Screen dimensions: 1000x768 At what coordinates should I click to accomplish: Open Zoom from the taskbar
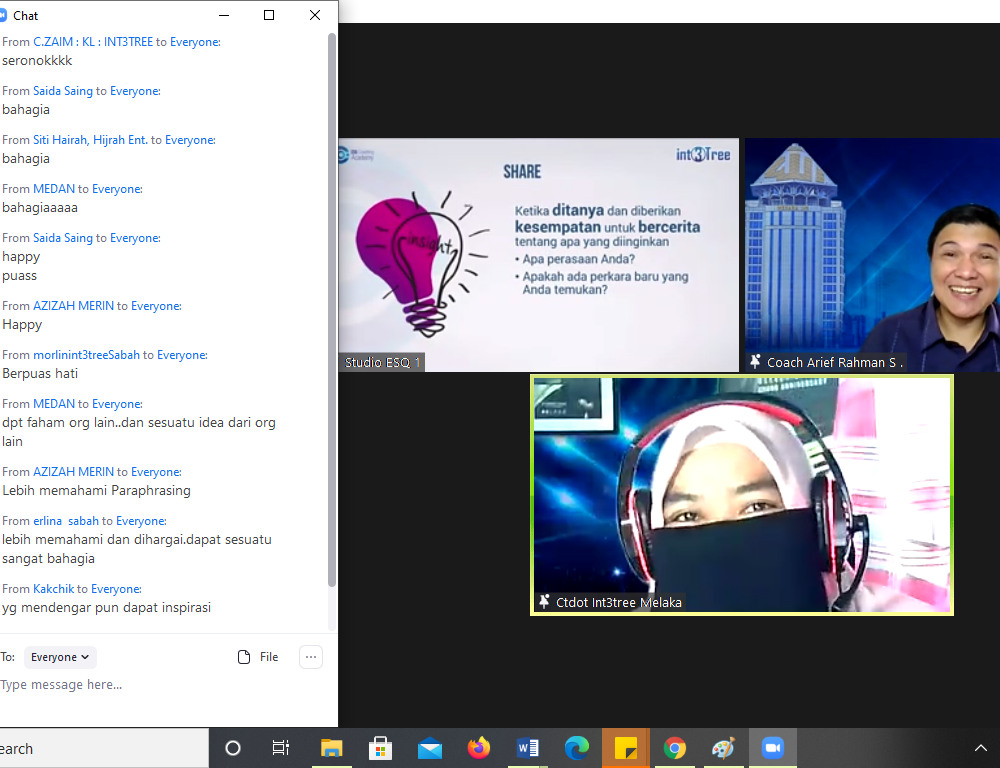click(x=772, y=748)
